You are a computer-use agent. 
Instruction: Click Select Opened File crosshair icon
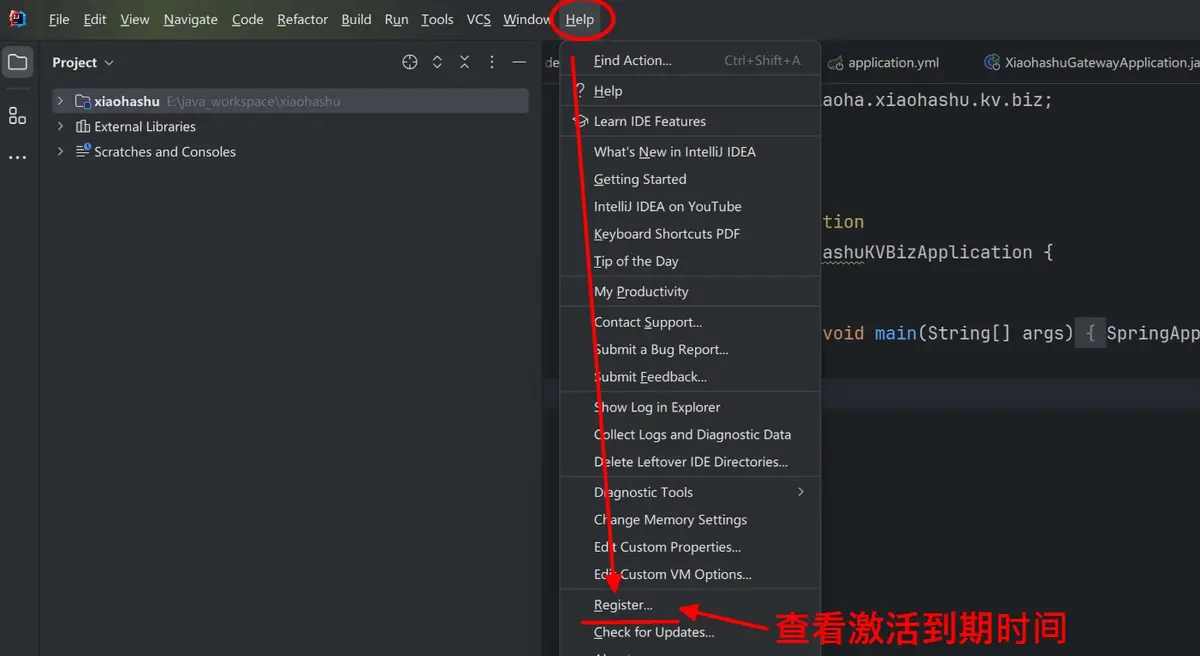point(409,62)
